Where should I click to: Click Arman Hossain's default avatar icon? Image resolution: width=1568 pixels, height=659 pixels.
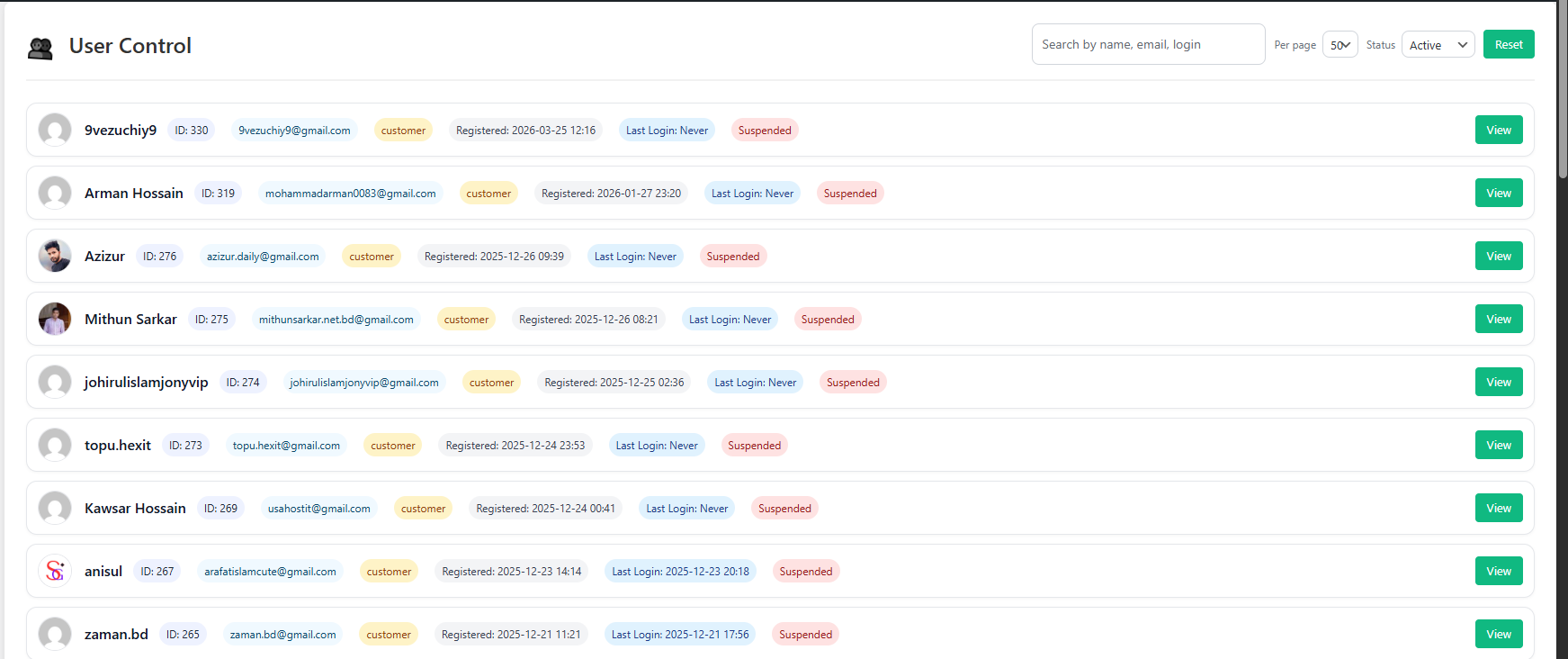tap(55, 193)
